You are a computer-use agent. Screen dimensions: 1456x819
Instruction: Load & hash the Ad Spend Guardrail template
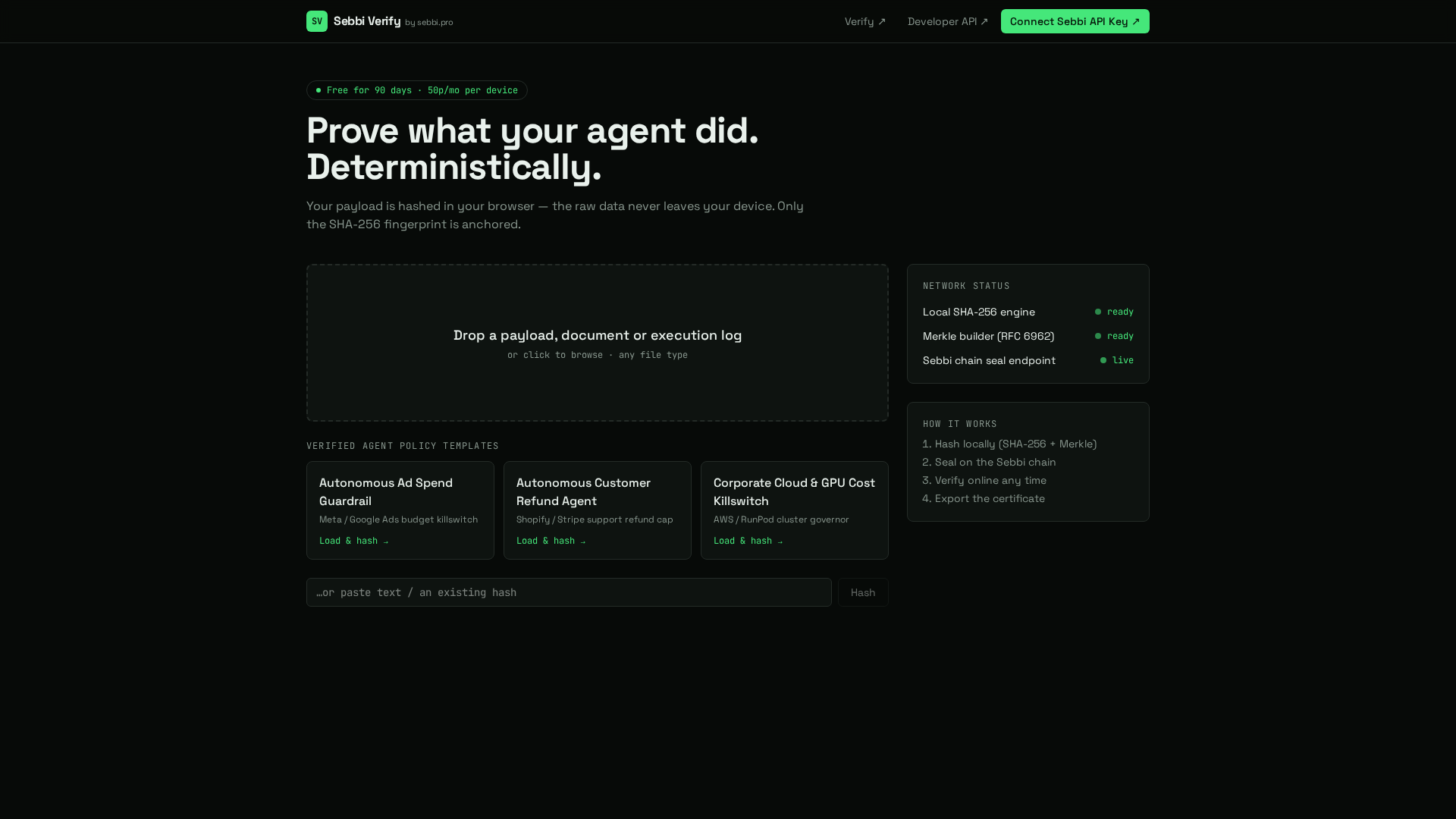point(354,541)
